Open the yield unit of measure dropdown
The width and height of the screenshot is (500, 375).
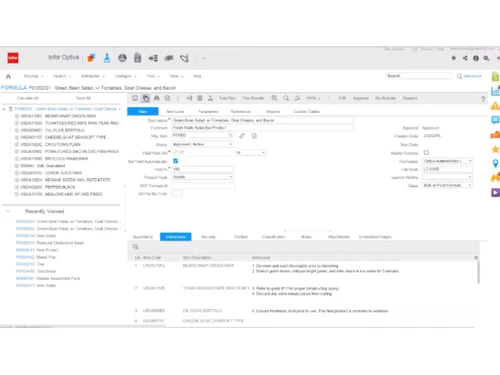click(x=251, y=153)
